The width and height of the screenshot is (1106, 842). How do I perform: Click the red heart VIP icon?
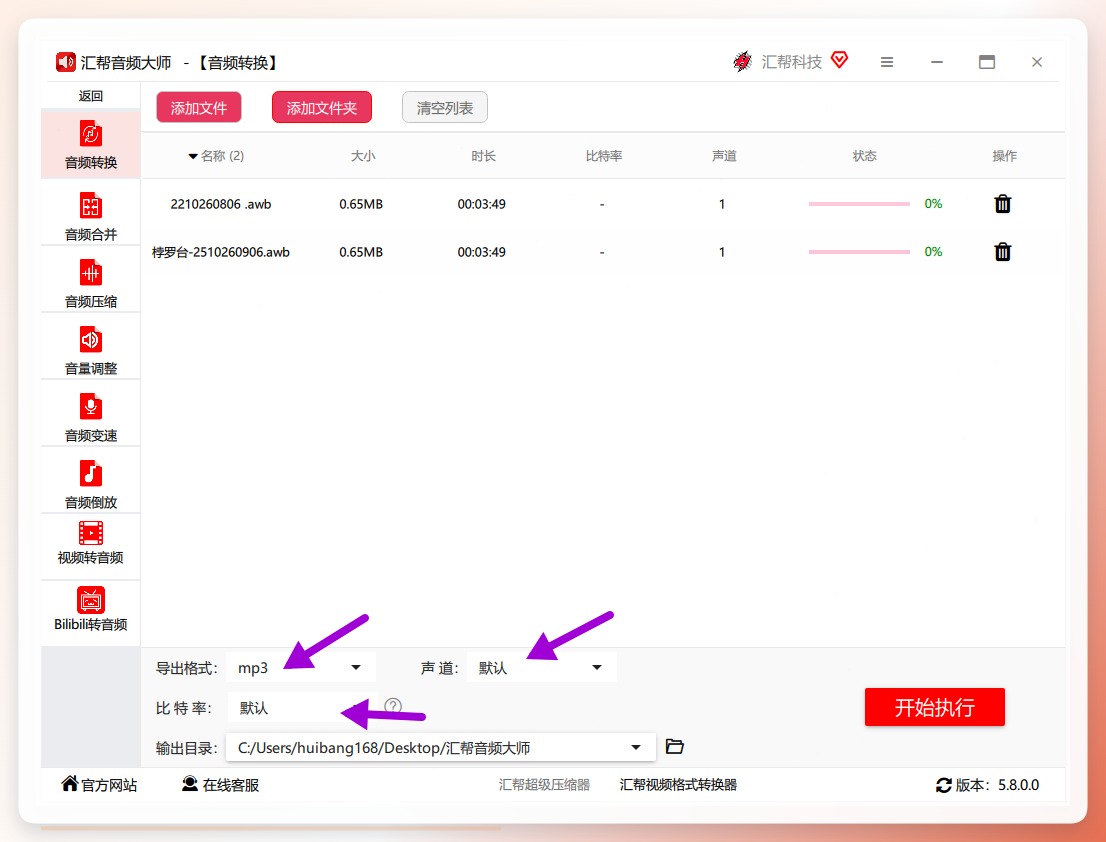[x=839, y=60]
